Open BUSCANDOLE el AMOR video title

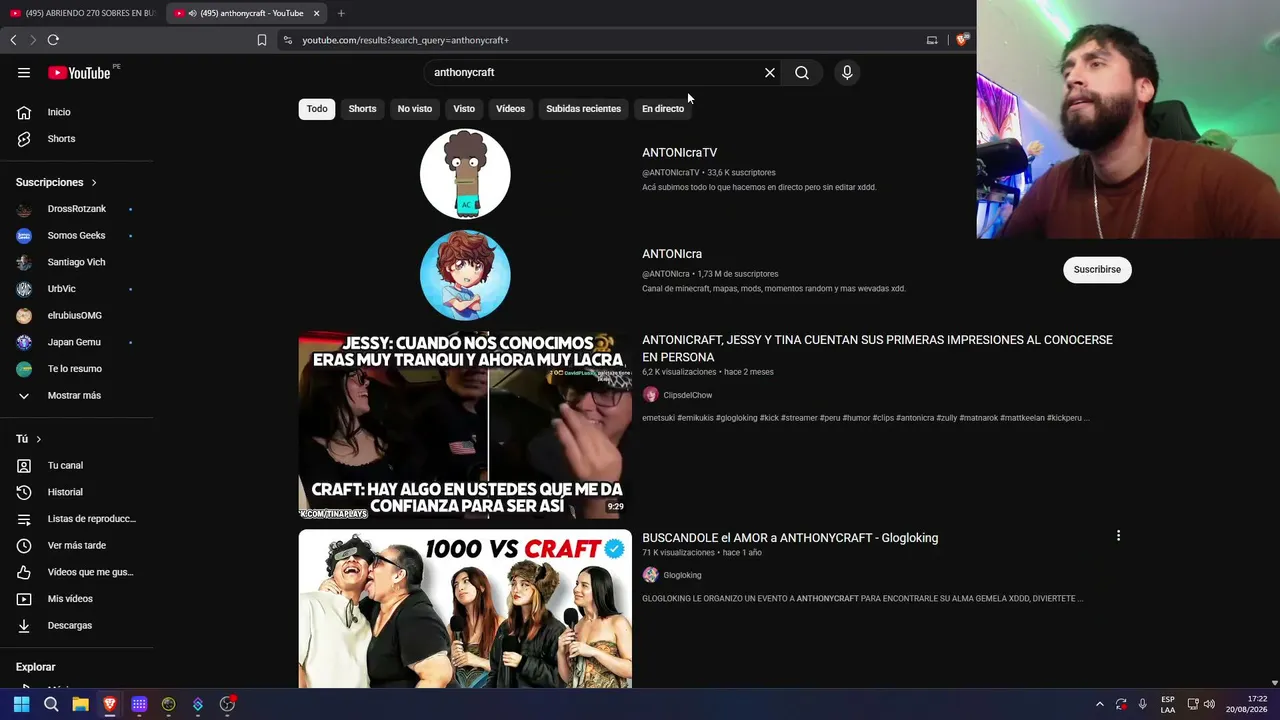[x=790, y=538]
